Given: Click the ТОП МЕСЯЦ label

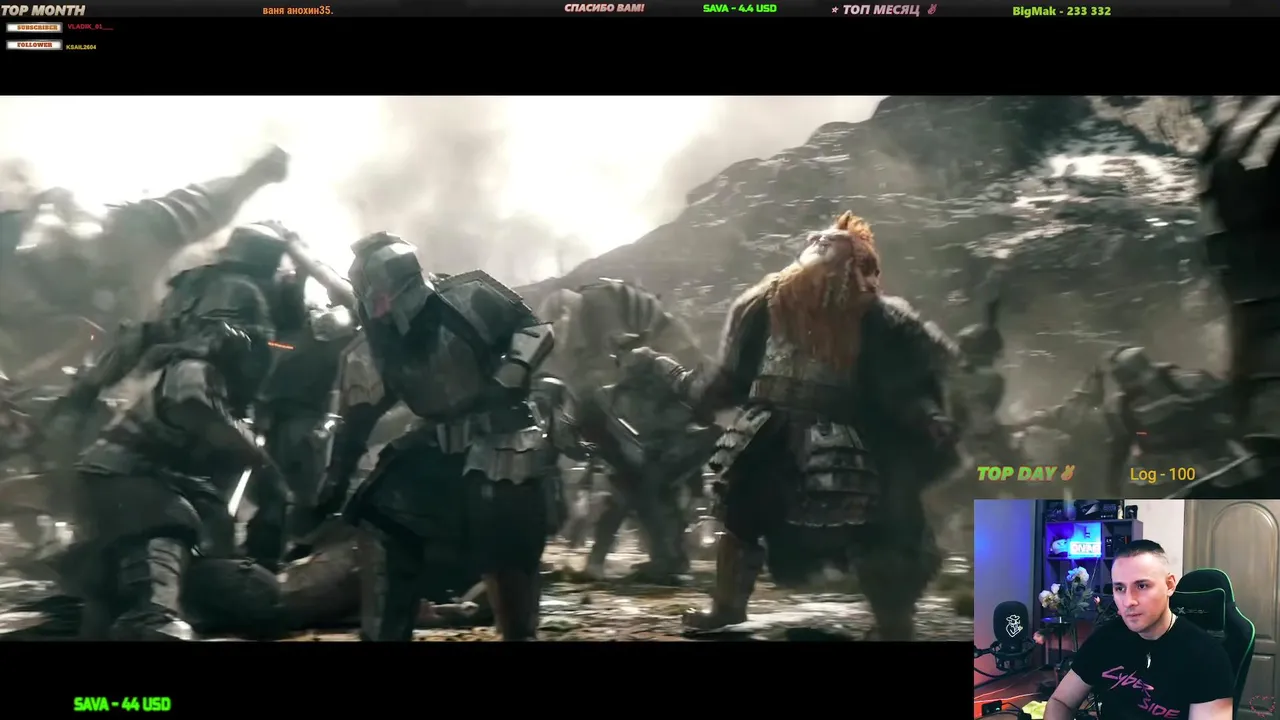Looking at the screenshot, I should [880, 10].
